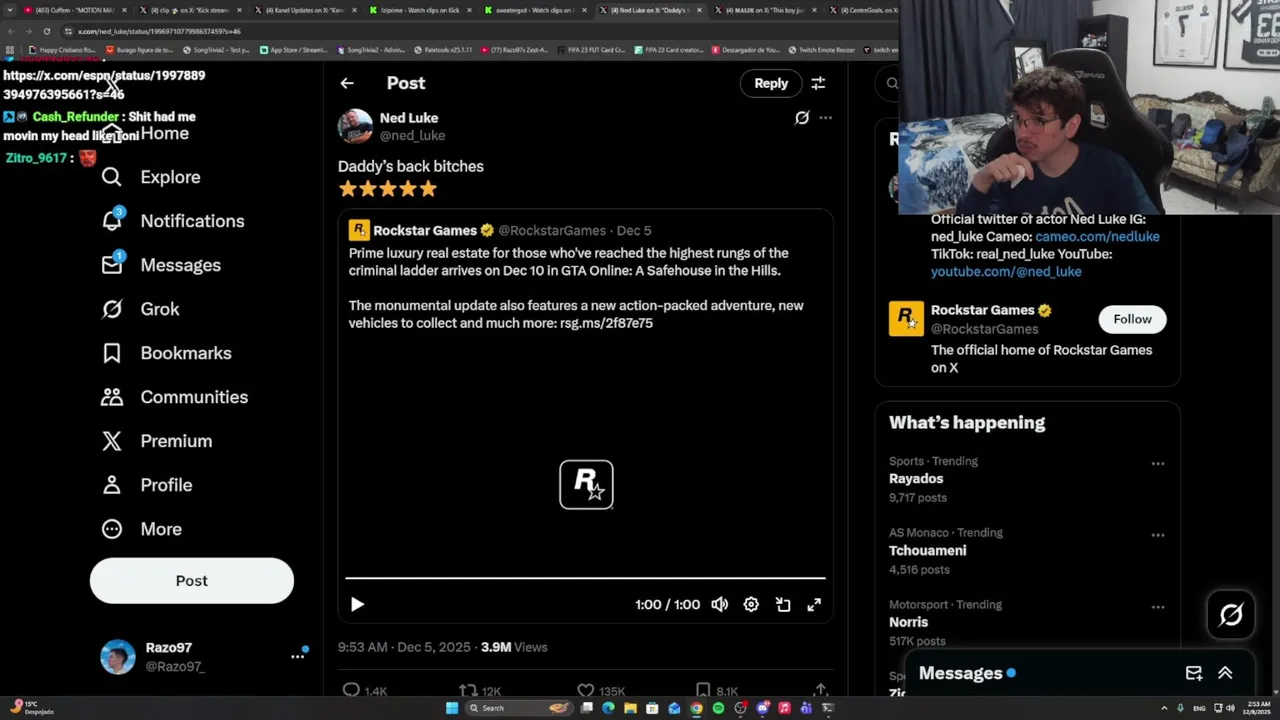This screenshot has height=720, width=1280.
Task: Open Spotify from the Windows taskbar
Action: point(718,708)
